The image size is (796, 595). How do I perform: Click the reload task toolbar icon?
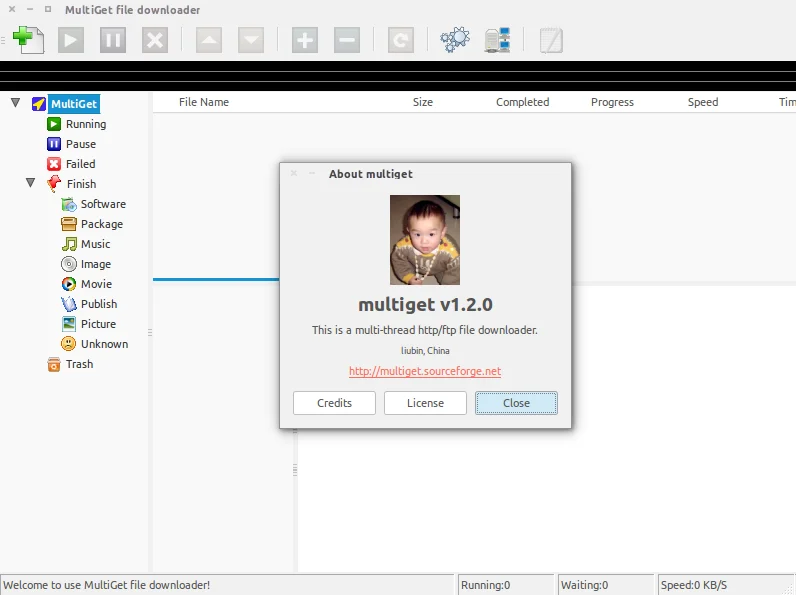point(401,40)
